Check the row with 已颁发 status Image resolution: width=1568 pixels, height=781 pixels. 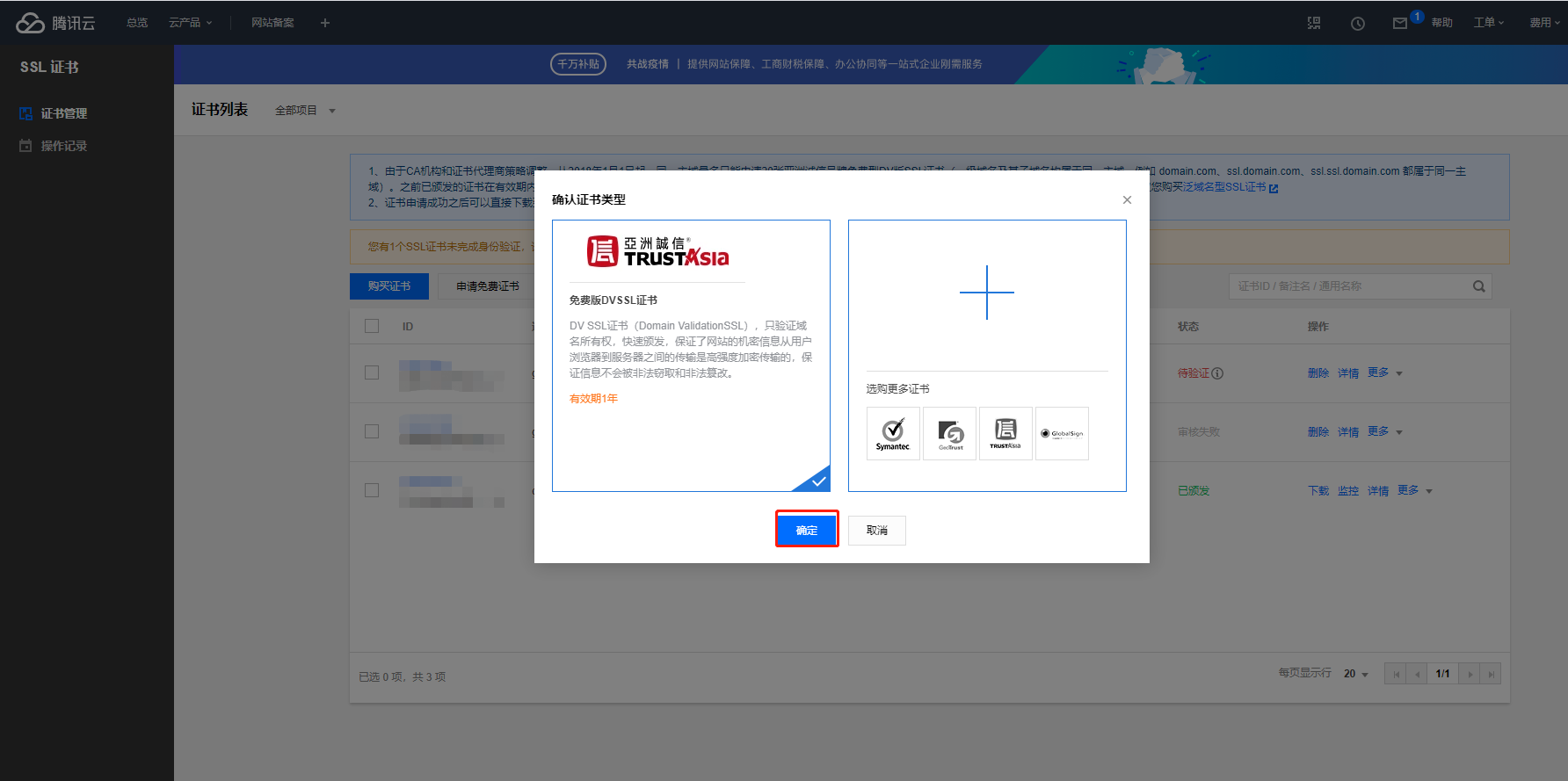(372, 490)
